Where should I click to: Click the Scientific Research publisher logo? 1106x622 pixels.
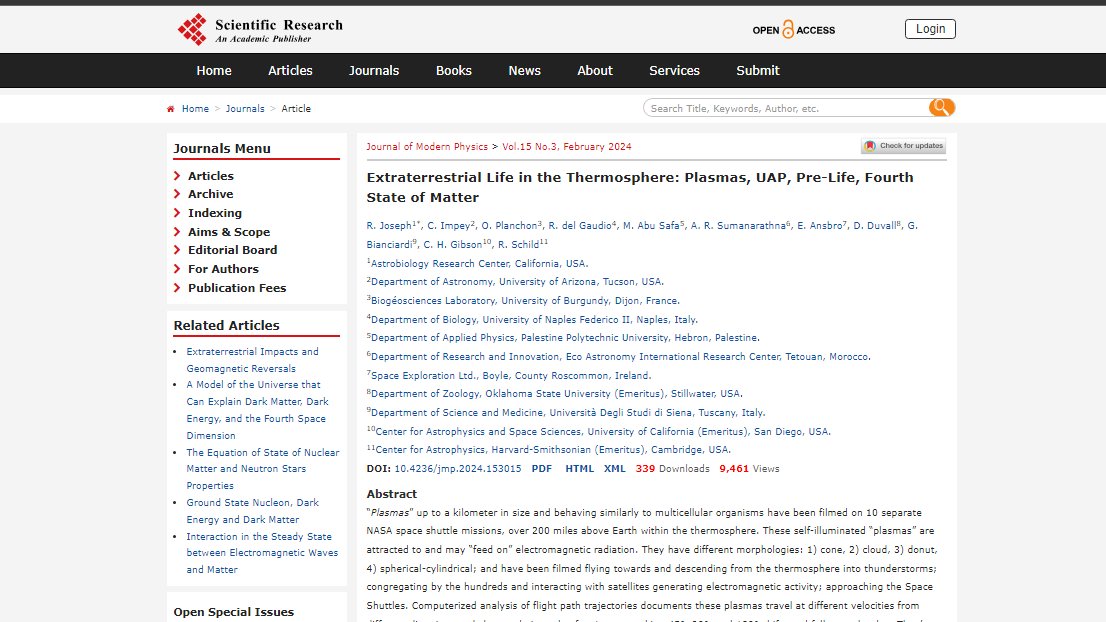click(260, 30)
